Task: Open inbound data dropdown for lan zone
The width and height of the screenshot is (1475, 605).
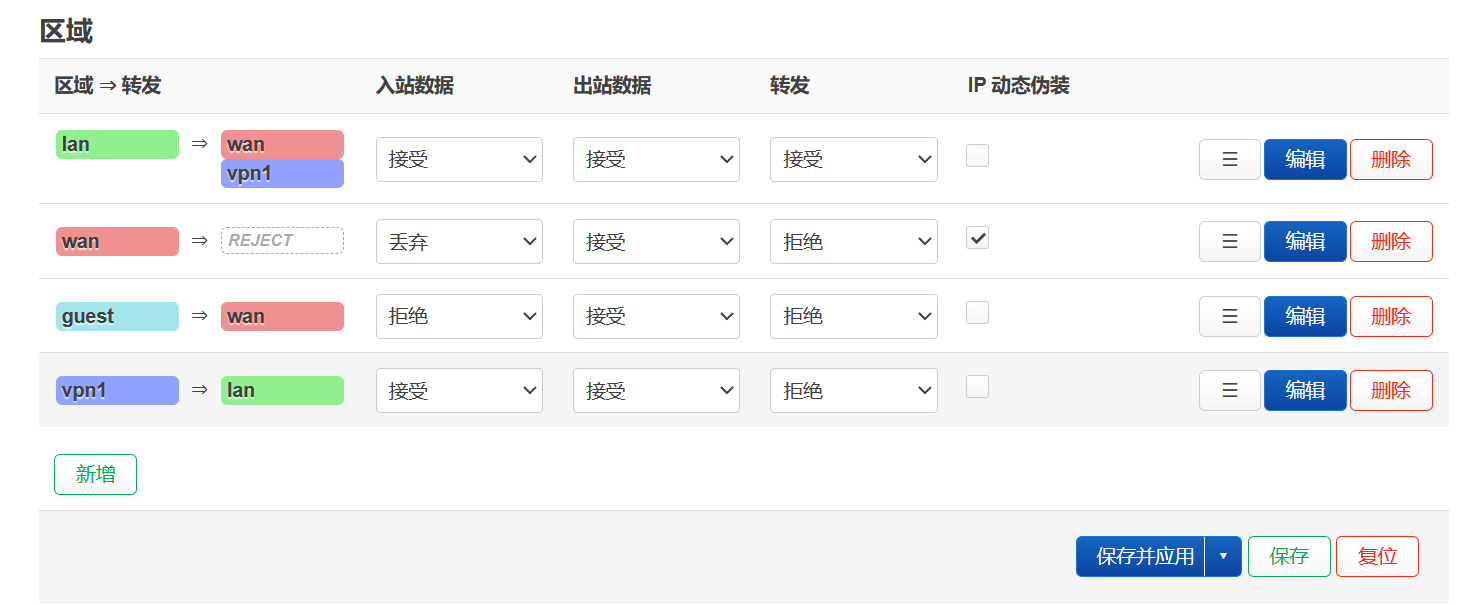Action: point(459,159)
